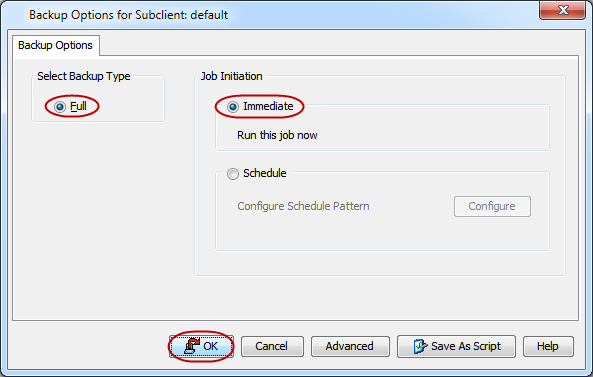
Task: Click the red arrow icon on OK
Action: click(192, 346)
